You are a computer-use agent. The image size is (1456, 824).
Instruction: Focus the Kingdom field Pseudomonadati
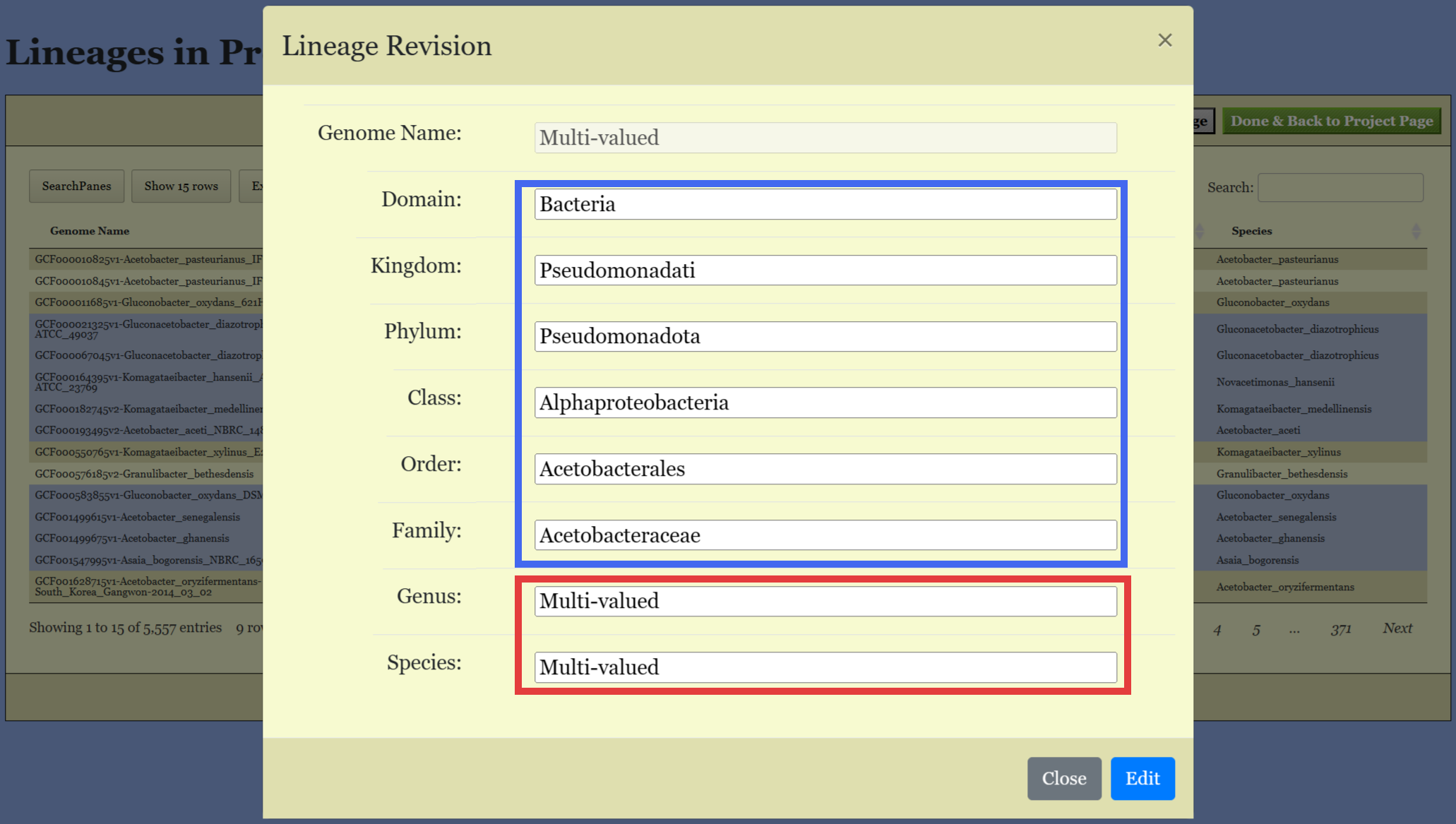(x=825, y=270)
